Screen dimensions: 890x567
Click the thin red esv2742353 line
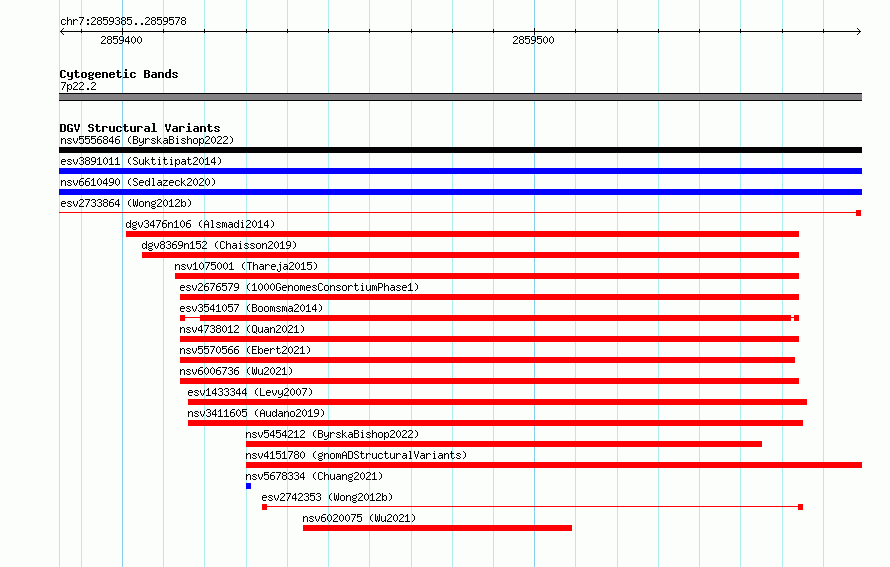532,507
